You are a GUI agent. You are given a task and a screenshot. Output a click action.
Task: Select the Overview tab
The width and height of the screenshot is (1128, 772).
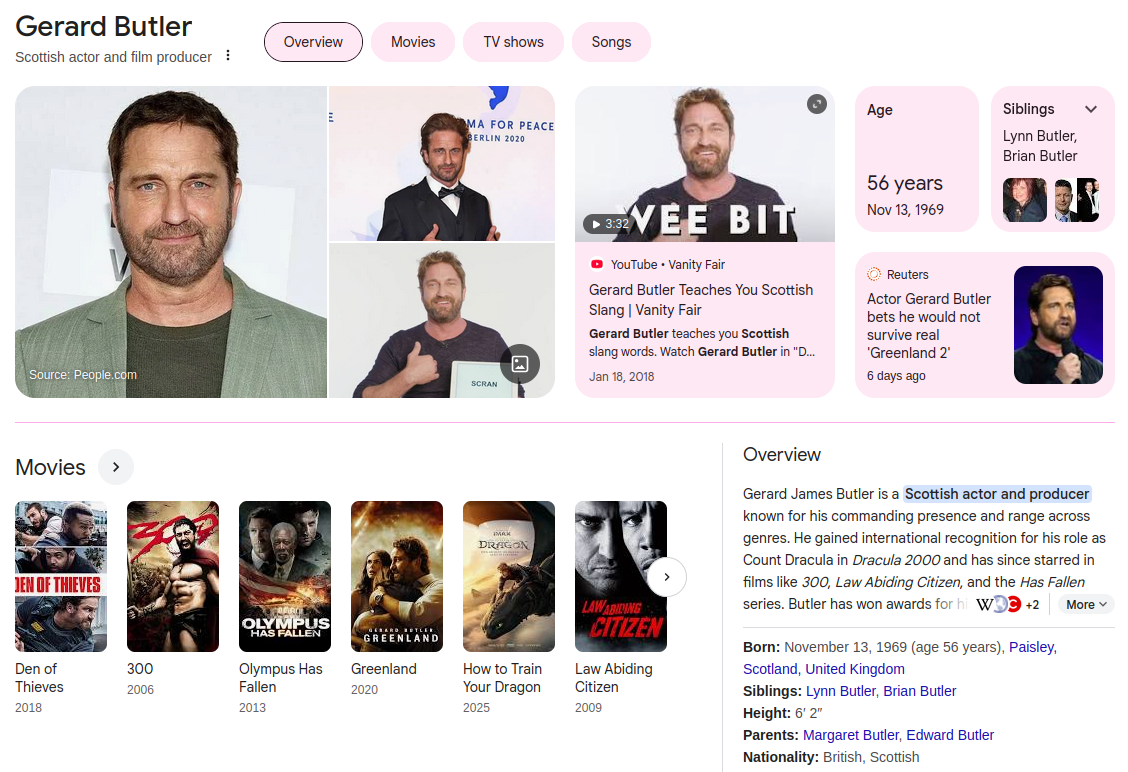pyautogui.click(x=313, y=42)
